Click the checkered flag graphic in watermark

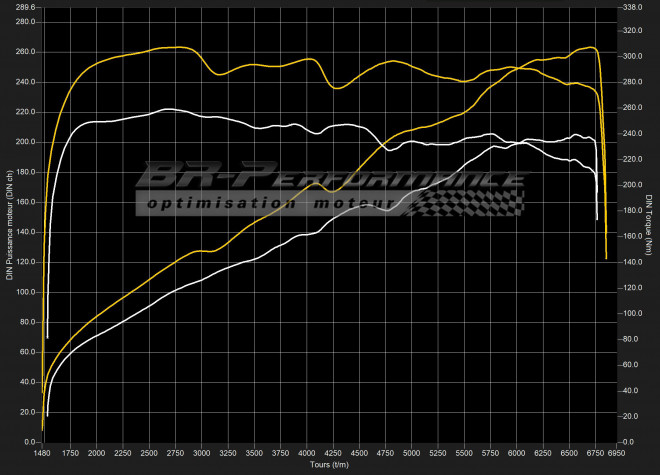click(x=470, y=201)
